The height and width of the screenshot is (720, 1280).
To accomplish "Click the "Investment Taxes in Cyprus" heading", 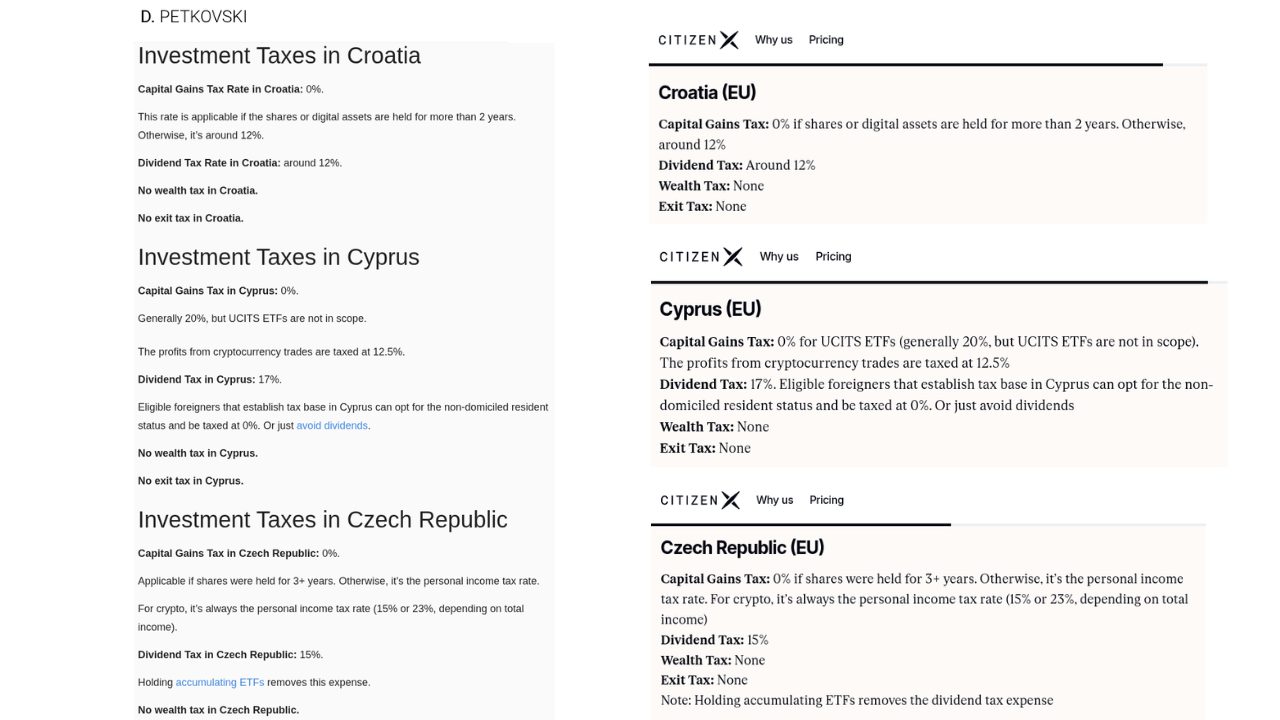I will point(278,257).
